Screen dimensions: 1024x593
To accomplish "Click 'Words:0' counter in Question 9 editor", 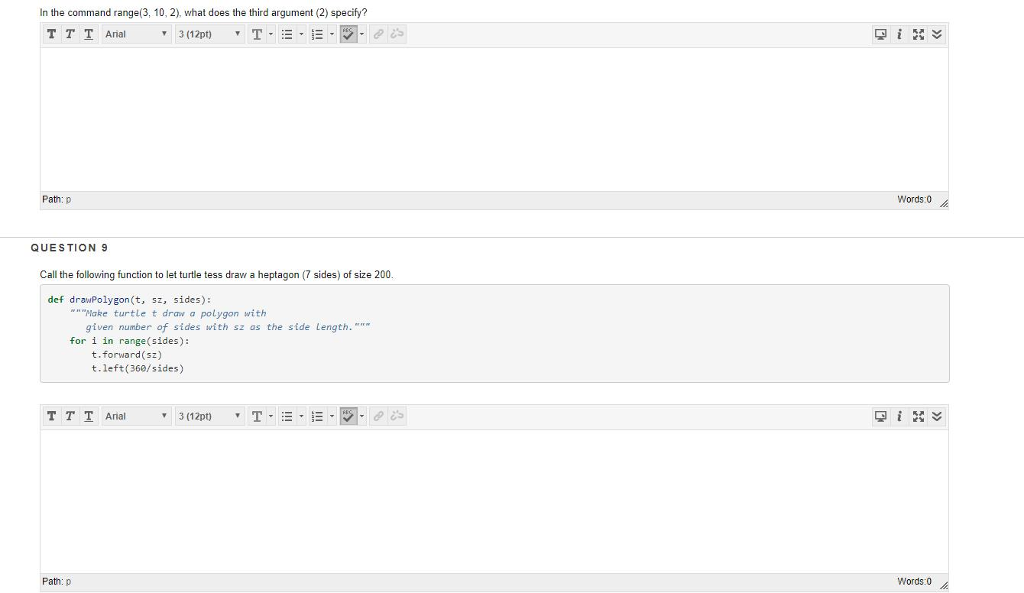I will click(914, 581).
